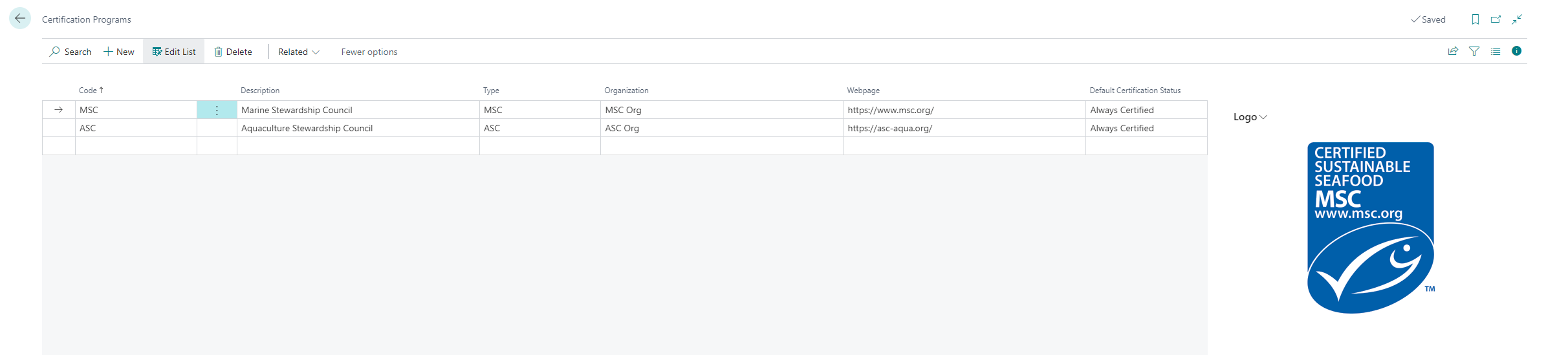Expand the Related menu

[x=298, y=52]
